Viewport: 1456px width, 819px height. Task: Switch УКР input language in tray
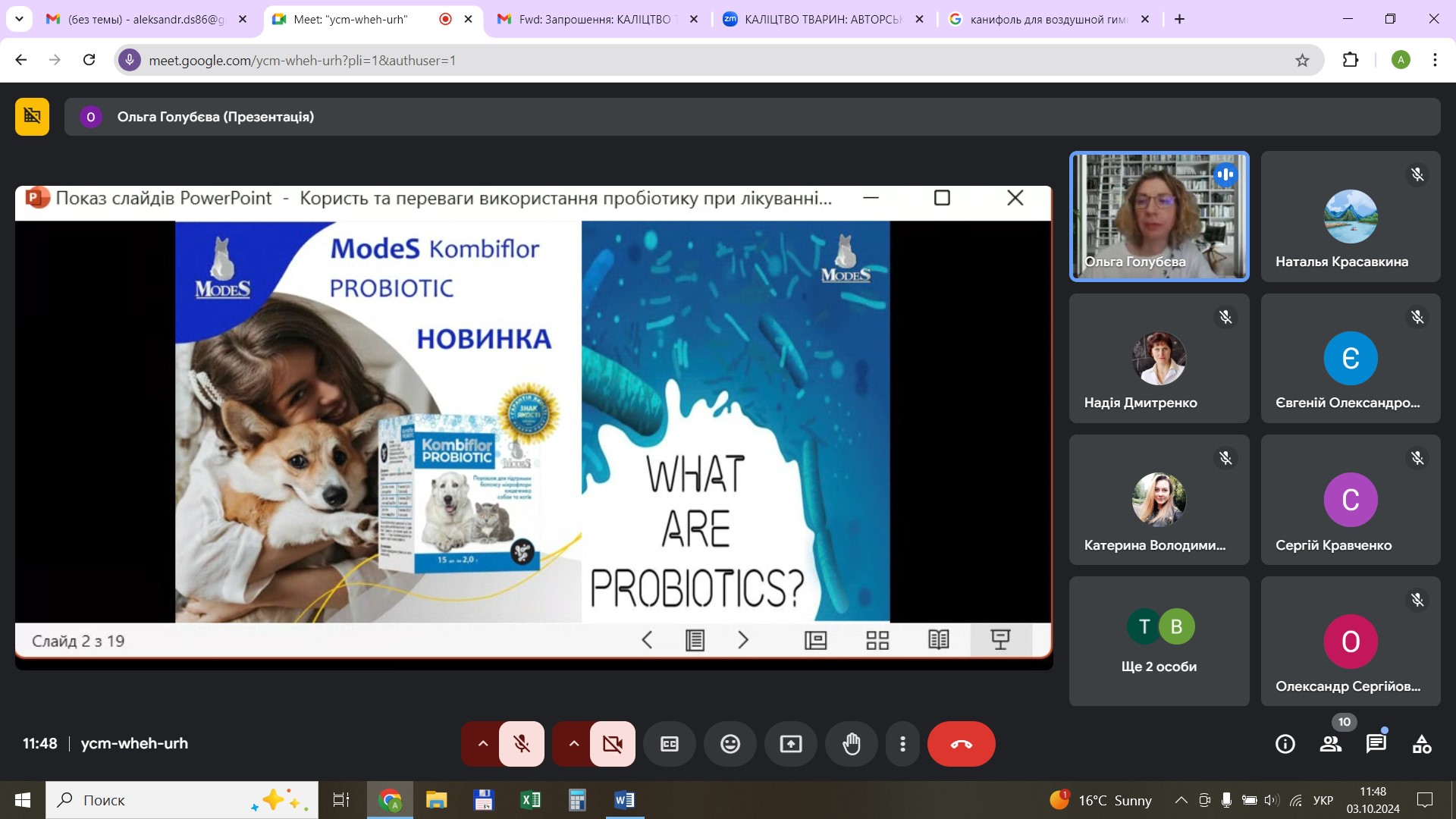1323,800
